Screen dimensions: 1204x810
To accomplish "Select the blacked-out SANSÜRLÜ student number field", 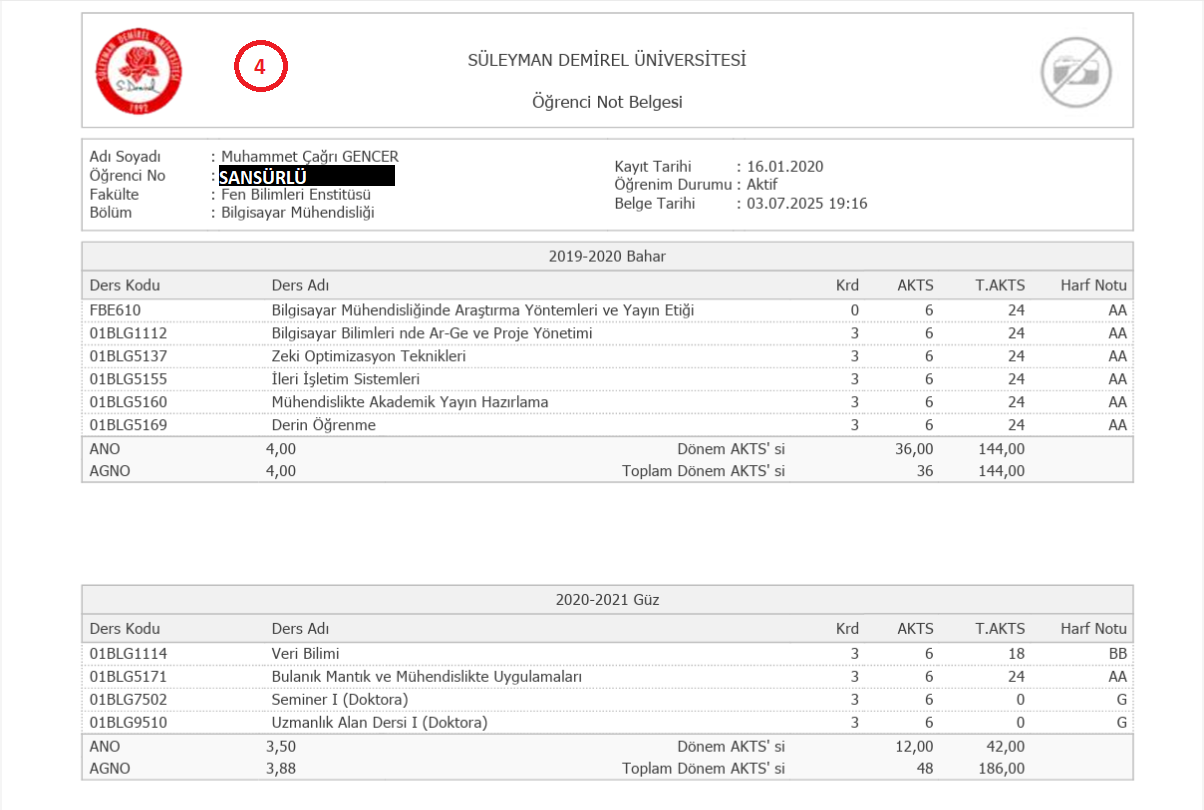I will point(307,177).
